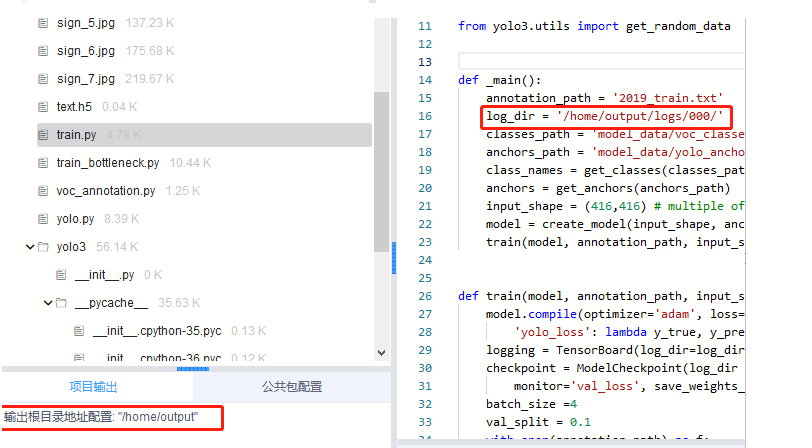Select the __pycache__ folder name
The width and height of the screenshot is (812, 448).
point(111,302)
